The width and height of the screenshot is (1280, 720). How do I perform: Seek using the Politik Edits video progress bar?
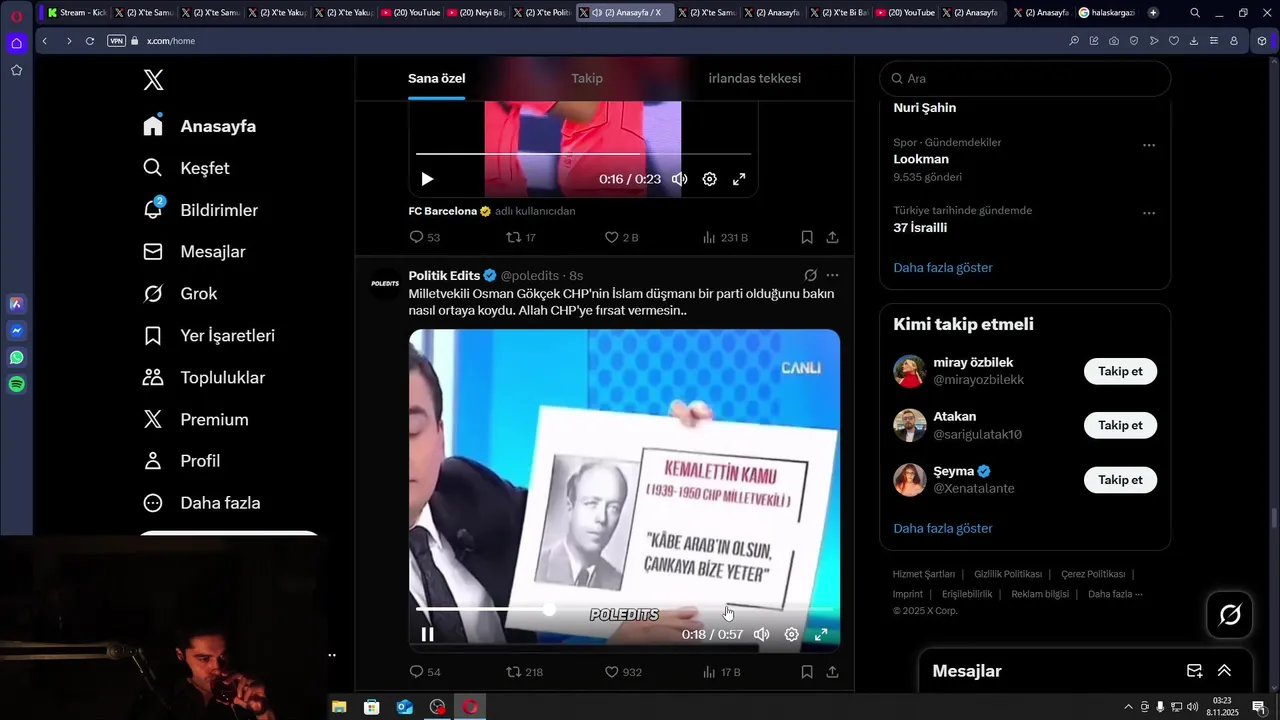pos(624,609)
